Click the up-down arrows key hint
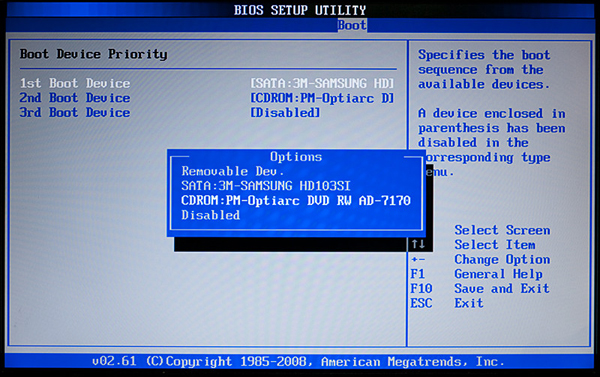This screenshot has width=600, height=377. click(418, 244)
